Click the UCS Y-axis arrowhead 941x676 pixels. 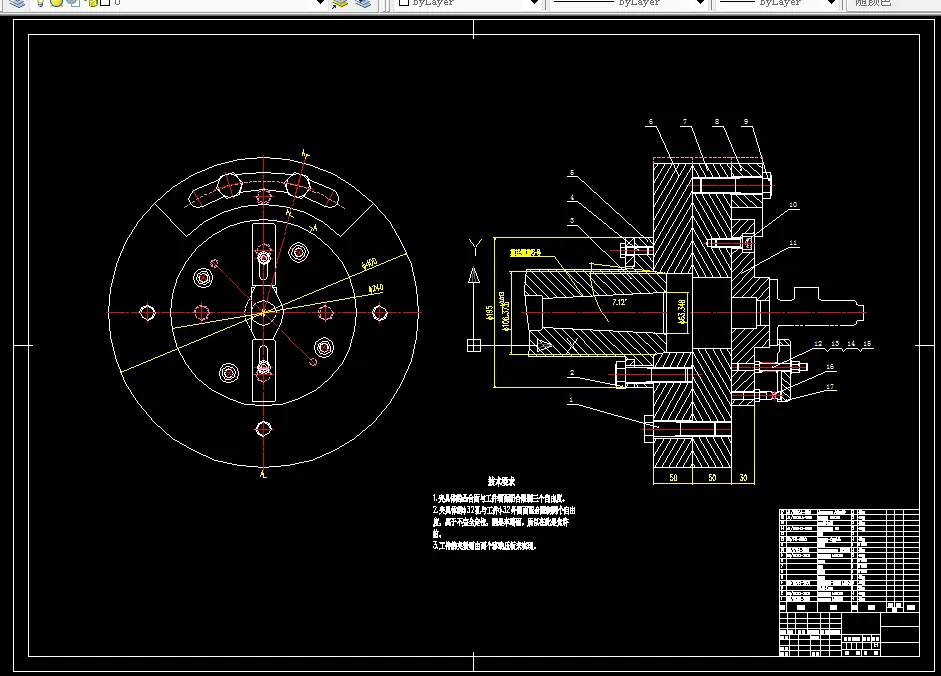pos(474,275)
